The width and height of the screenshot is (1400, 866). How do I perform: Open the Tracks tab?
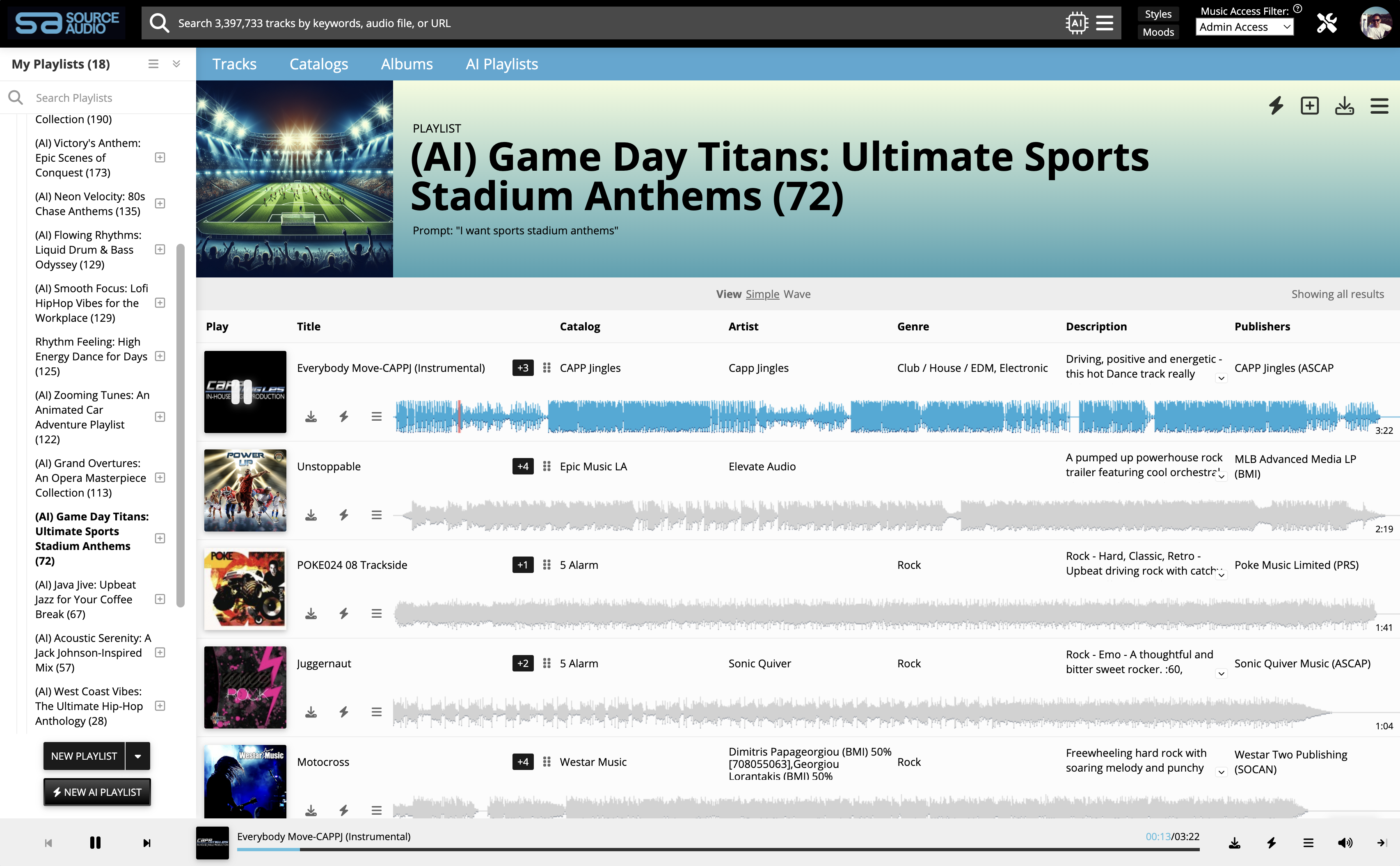[x=234, y=64]
